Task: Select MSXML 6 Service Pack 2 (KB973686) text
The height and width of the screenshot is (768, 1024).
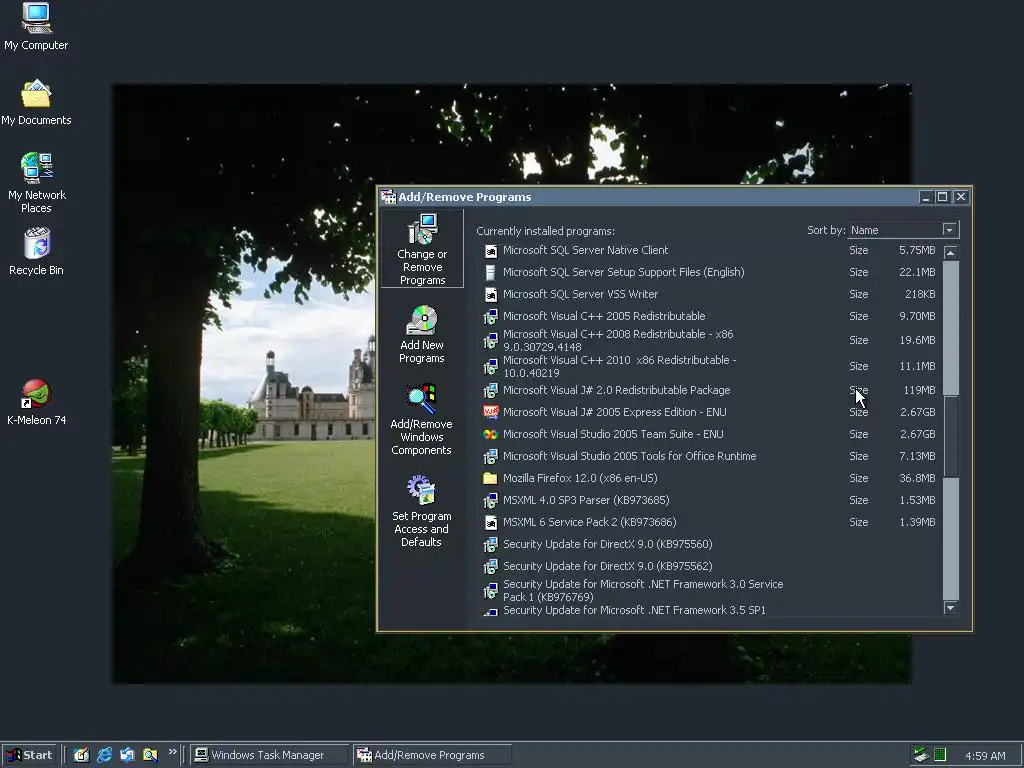Action: [590, 522]
